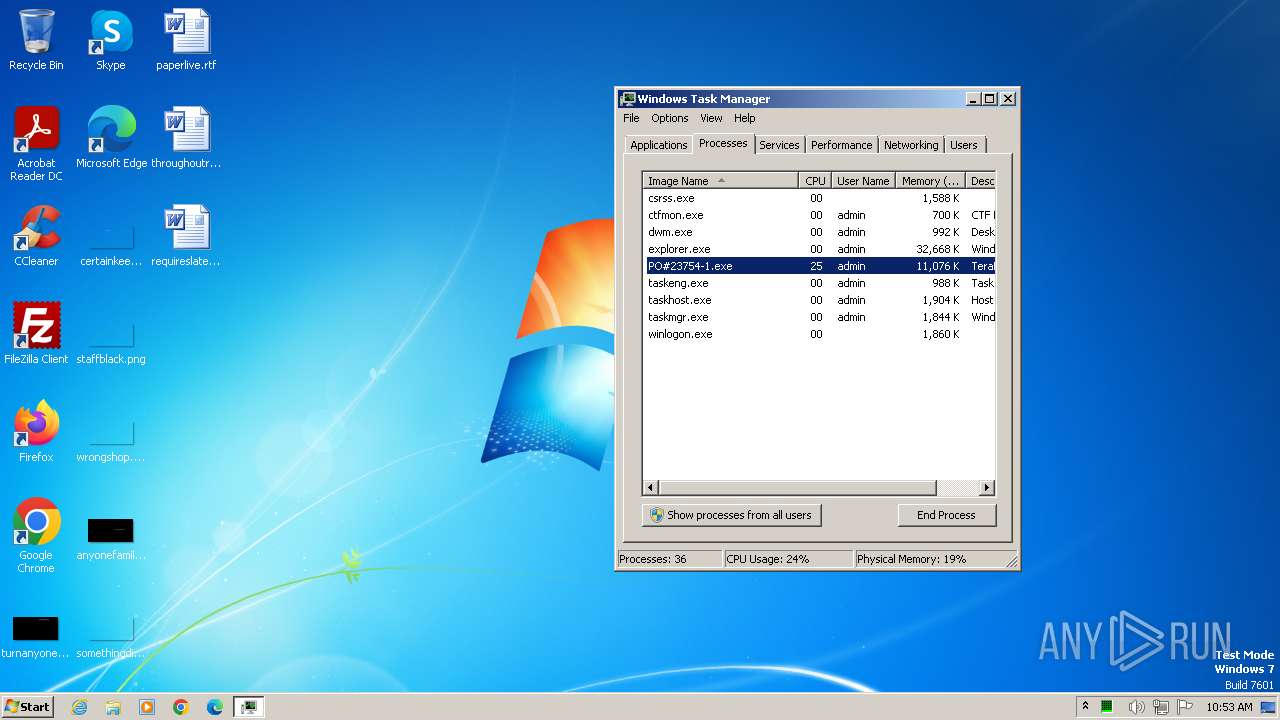Screen dimensions: 1280x720
Task: Select the paperlive.rtf document icon
Action: click(x=186, y=40)
